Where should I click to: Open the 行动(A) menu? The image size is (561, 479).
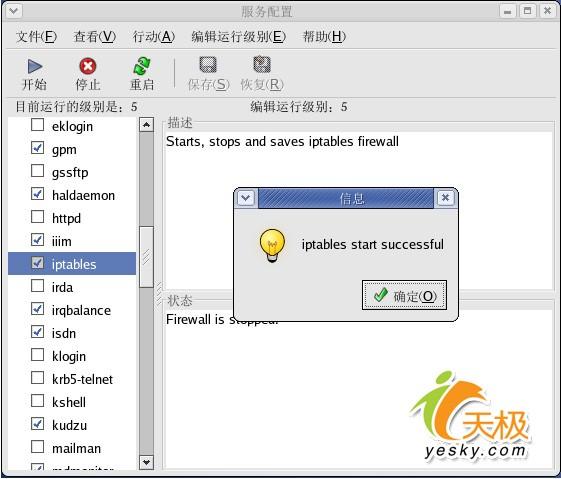click(x=154, y=36)
